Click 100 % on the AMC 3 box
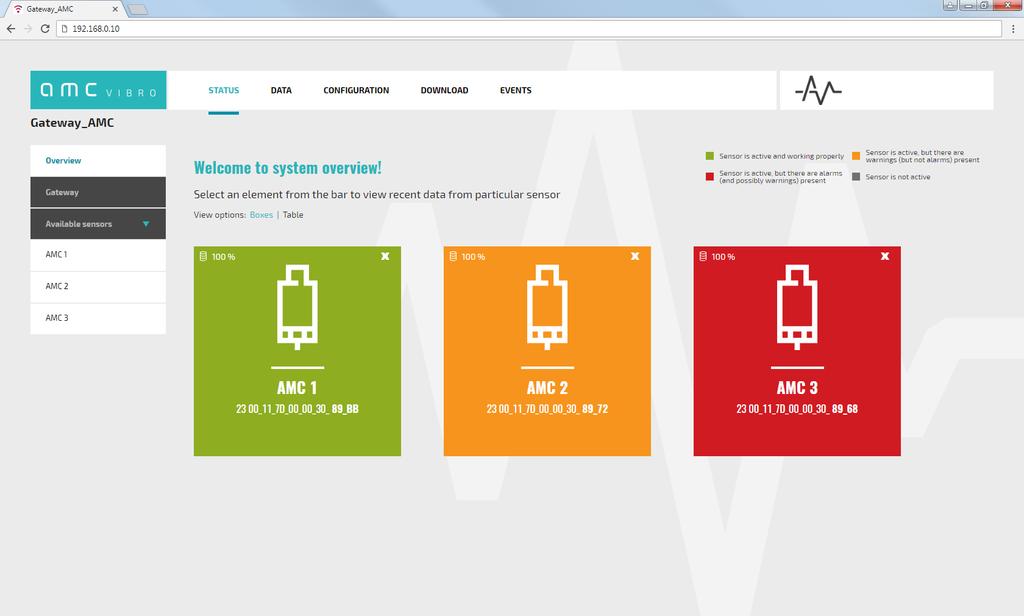1024x616 pixels. (723, 257)
